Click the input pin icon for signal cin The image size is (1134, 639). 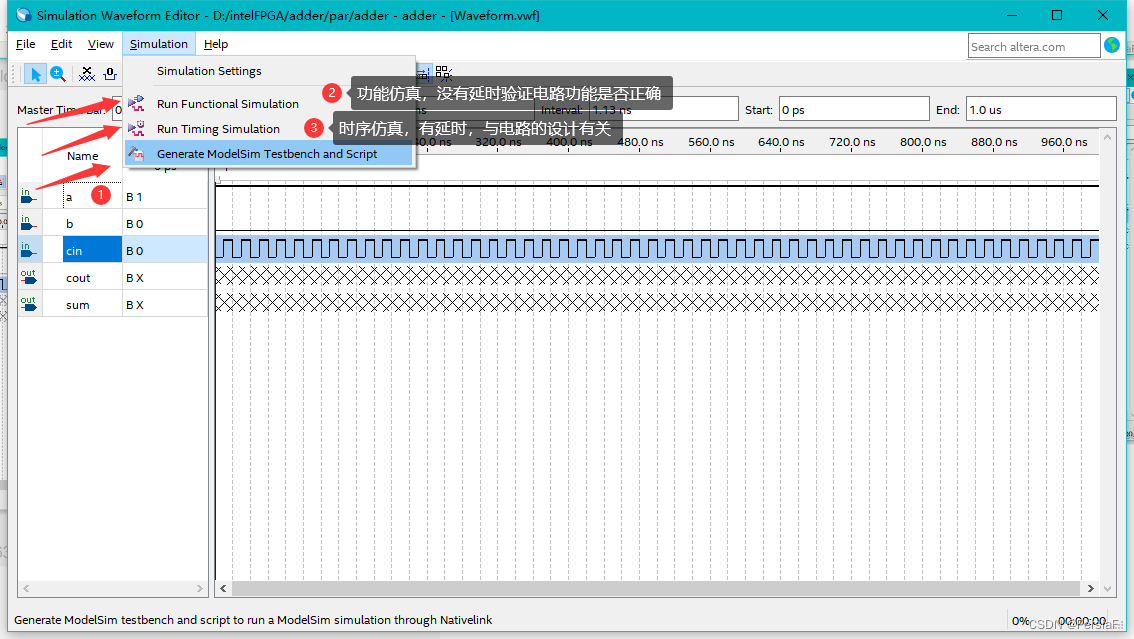pos(27,250)
